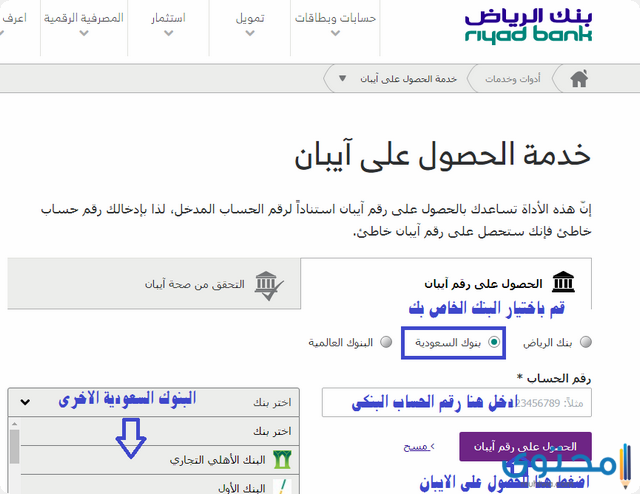
Task: Select the البنوك العالمية radio button
Action: 386,342
